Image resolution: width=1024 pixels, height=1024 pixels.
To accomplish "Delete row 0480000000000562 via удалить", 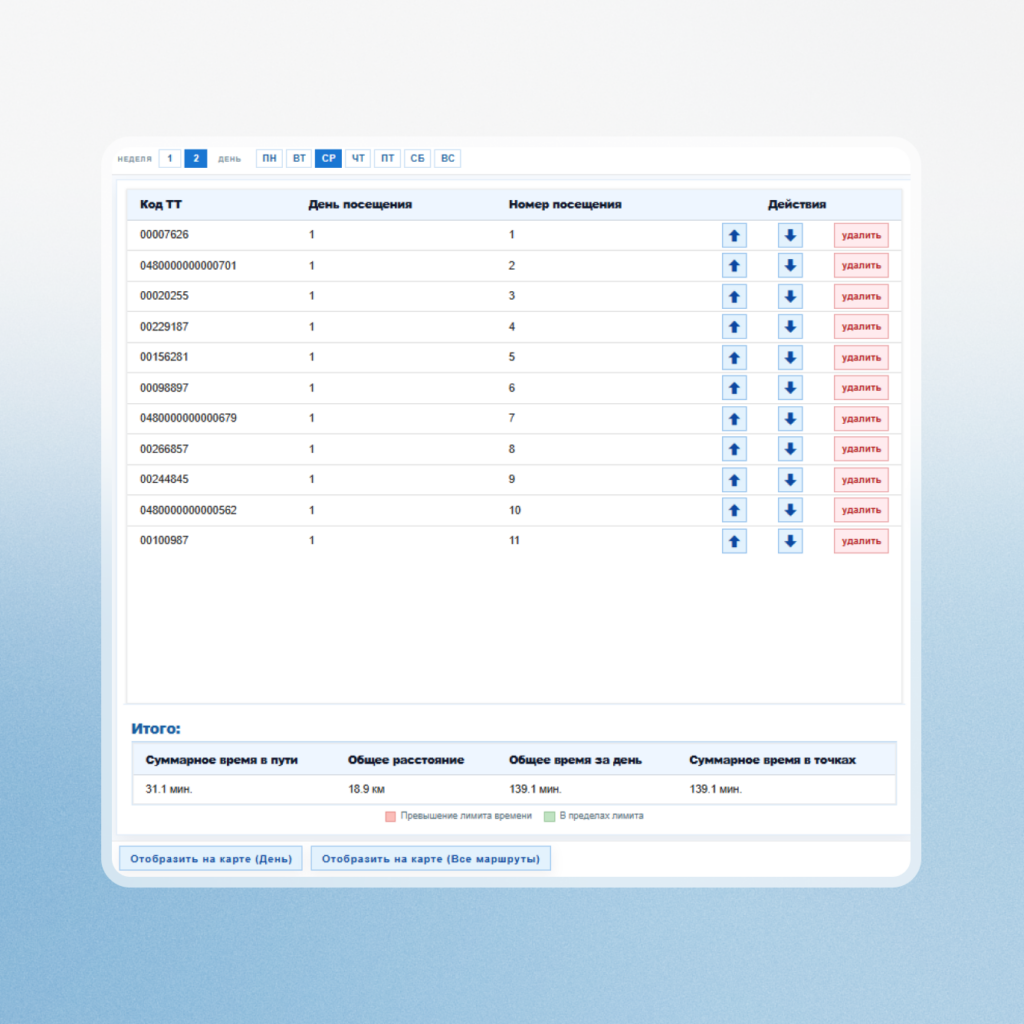I will pos(861,510).
